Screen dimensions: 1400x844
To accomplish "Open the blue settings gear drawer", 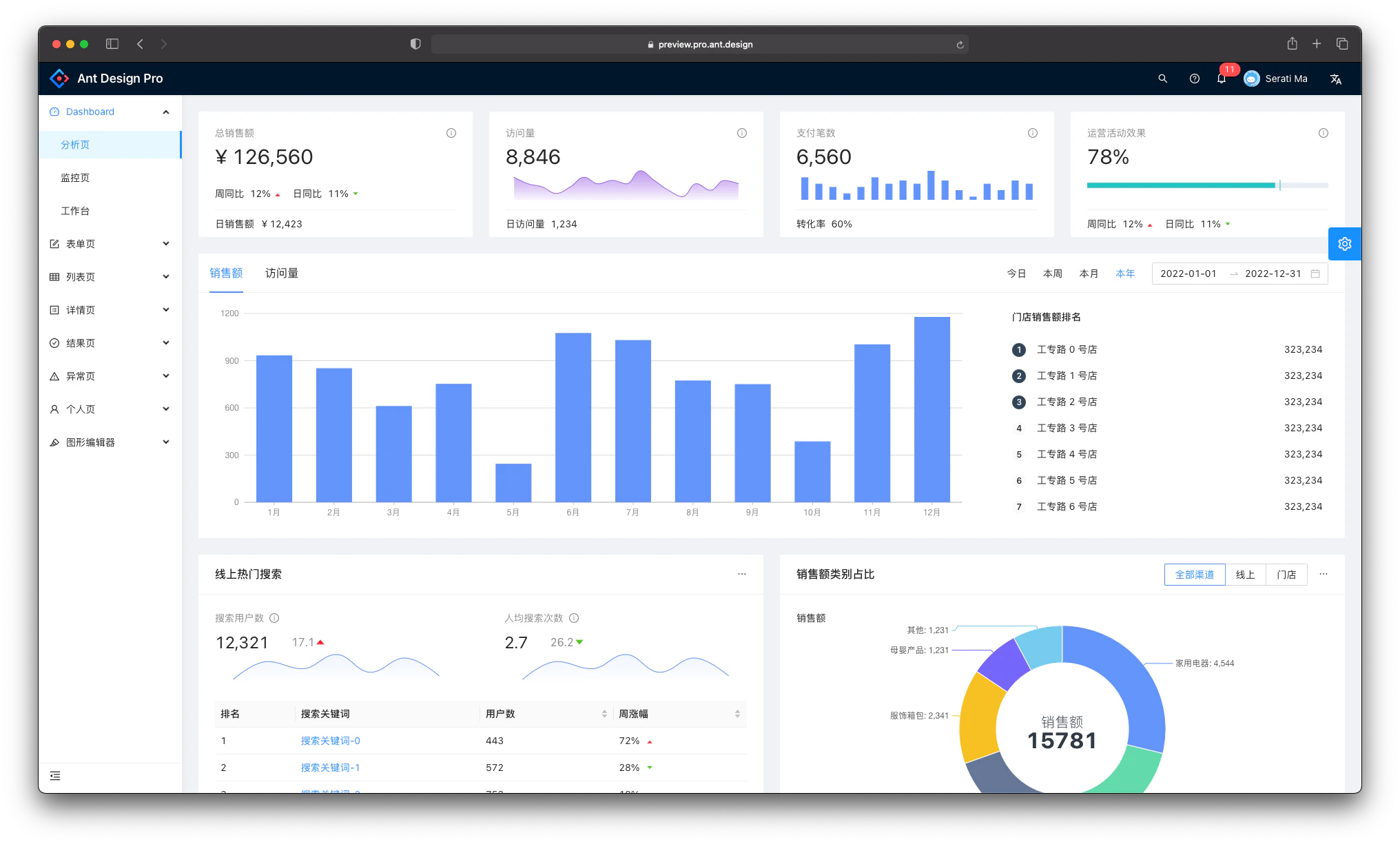I will [x=1344, y=244].
